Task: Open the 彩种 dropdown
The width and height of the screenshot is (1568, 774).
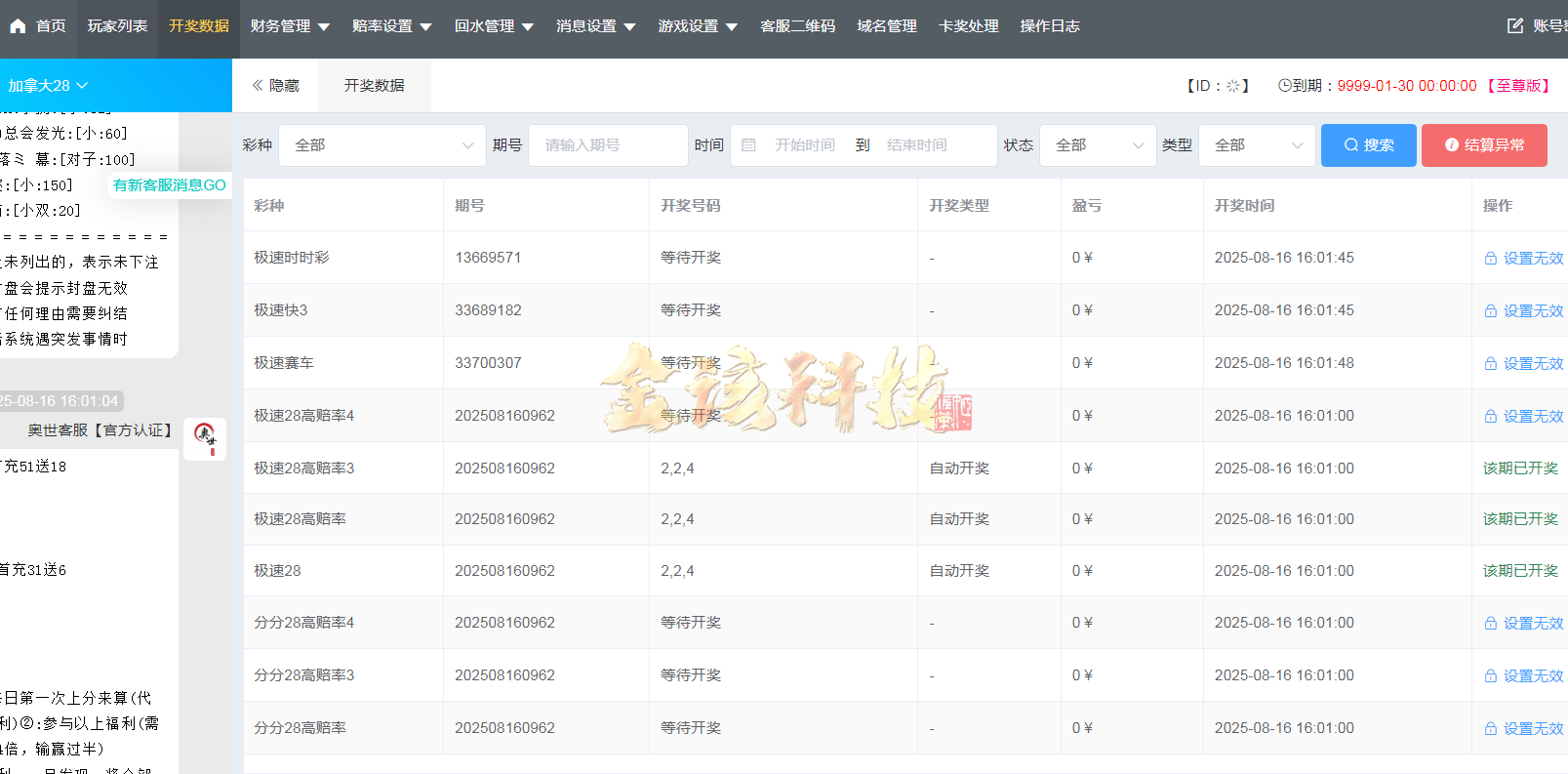Action: pos(382,144)
